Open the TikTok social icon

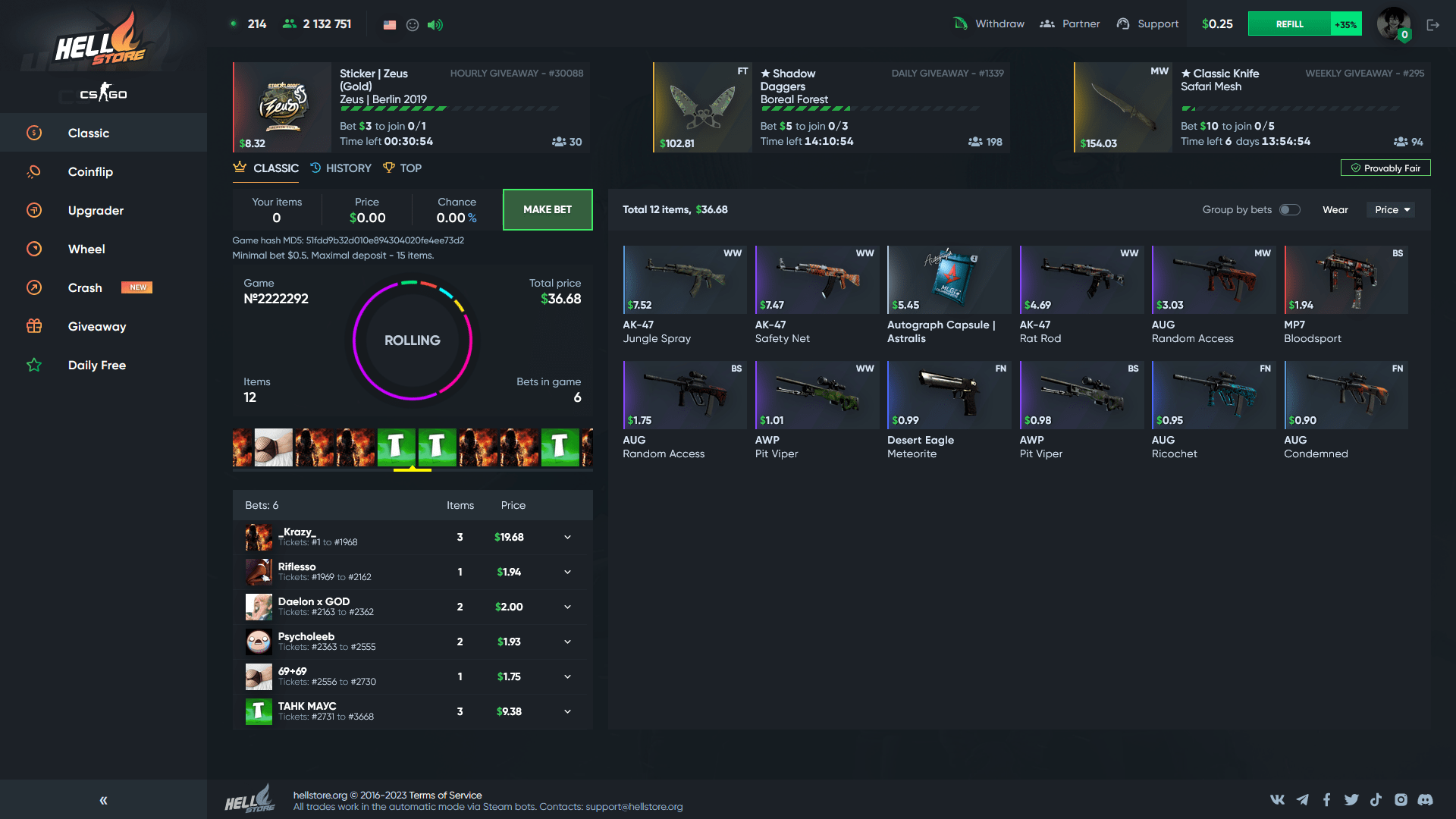click(x=1376, y=799)
